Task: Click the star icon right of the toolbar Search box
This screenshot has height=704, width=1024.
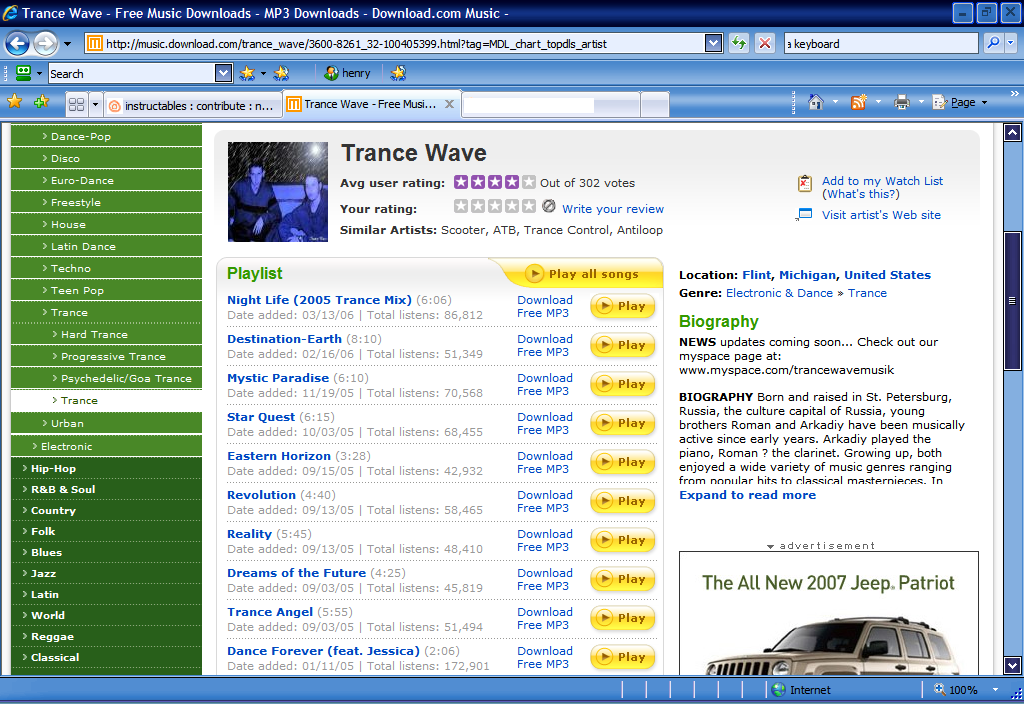Action: click(x=247, y=73)
